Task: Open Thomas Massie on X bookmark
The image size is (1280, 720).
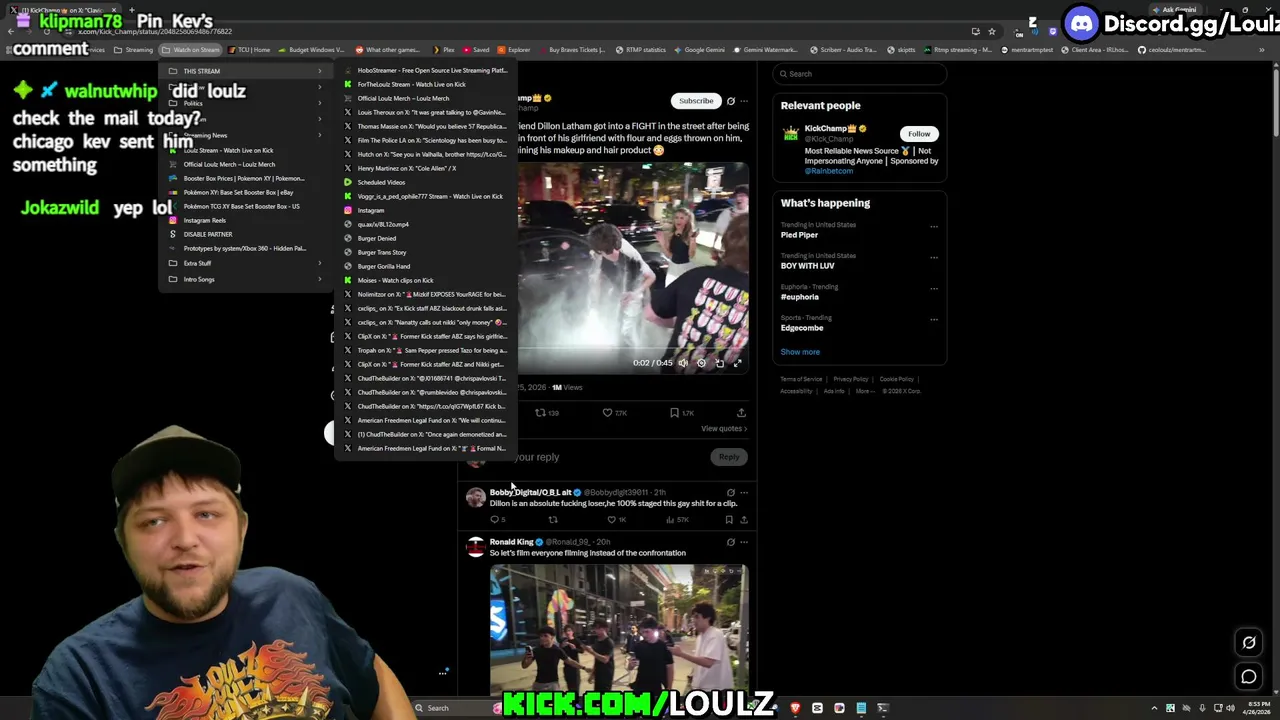Action: pos(425,126)
